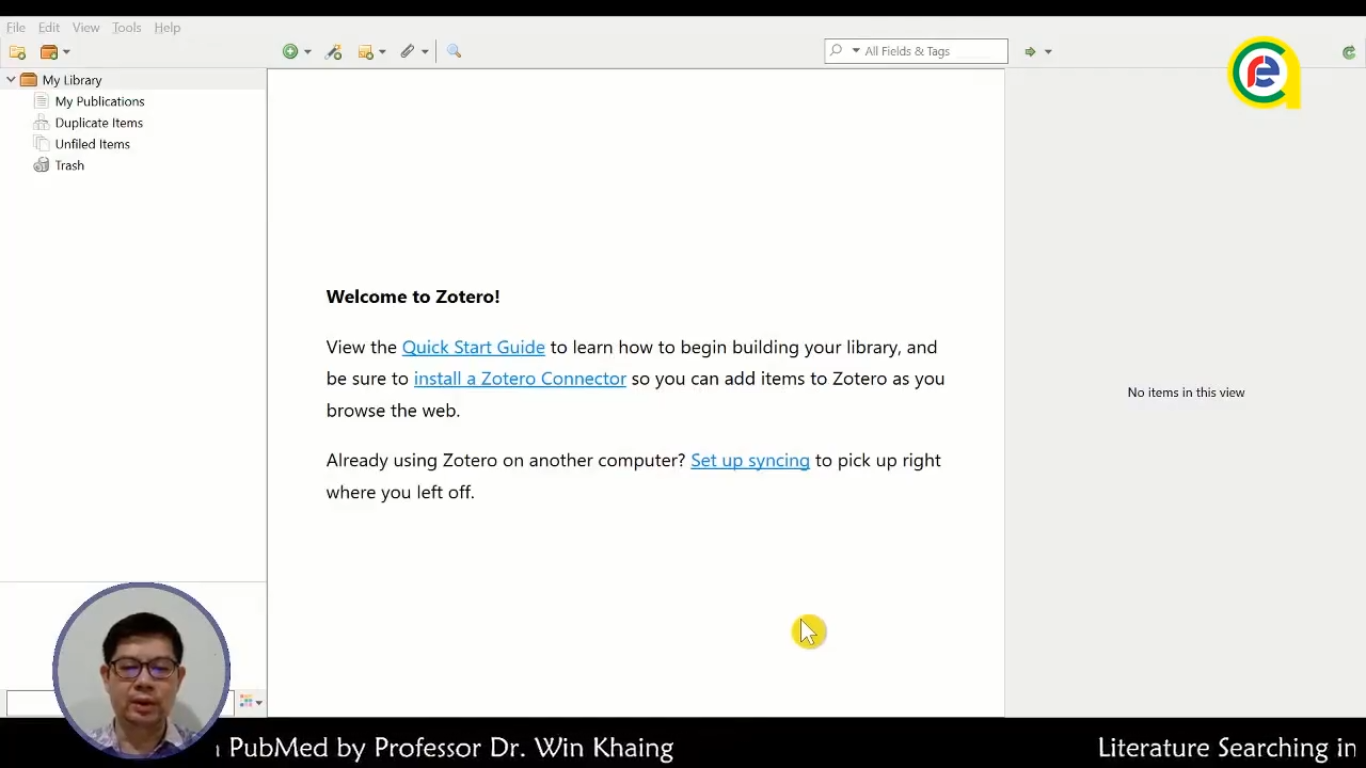Open the New Item dropdown arrow

tap(308, 52)
